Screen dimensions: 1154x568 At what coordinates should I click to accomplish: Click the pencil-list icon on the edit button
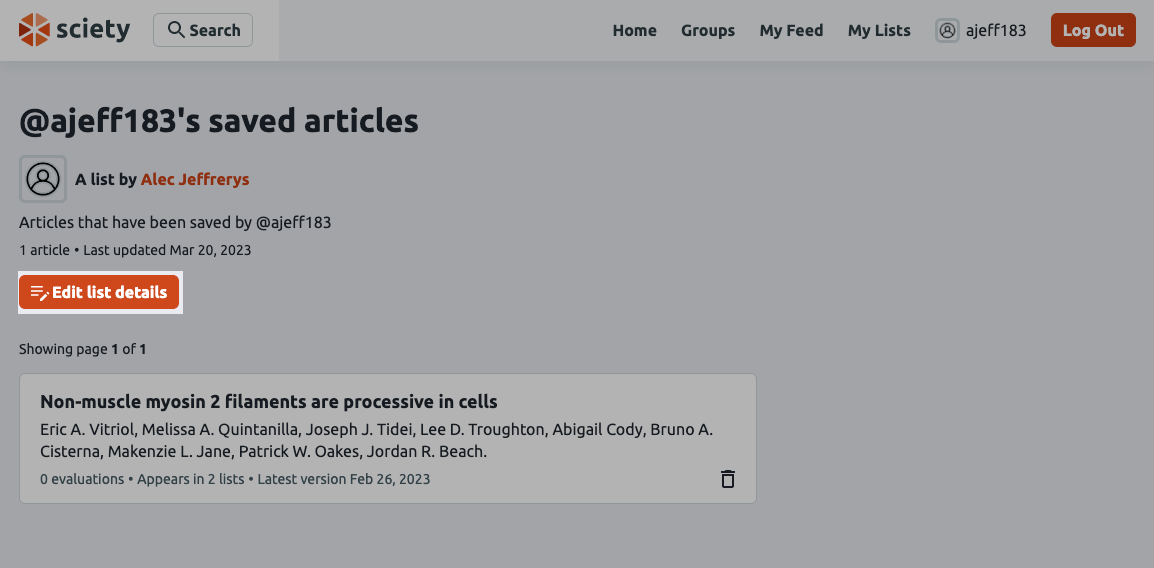click(39, 293)
